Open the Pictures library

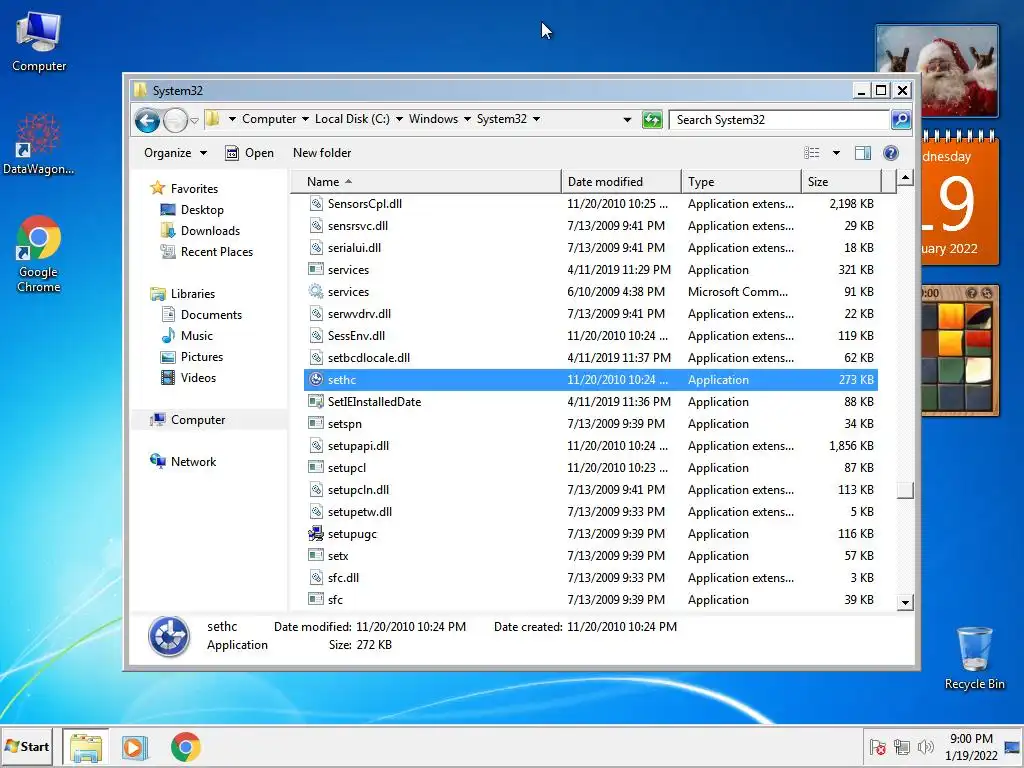(202, 357)
